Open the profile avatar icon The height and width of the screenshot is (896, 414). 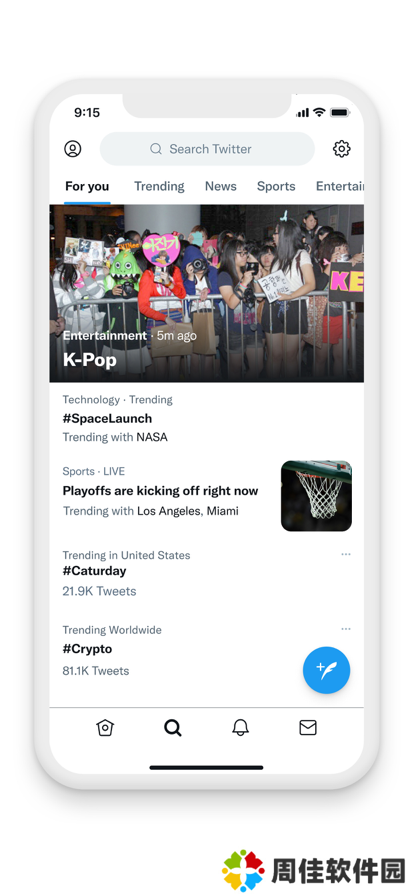click(x=73, y=149)
